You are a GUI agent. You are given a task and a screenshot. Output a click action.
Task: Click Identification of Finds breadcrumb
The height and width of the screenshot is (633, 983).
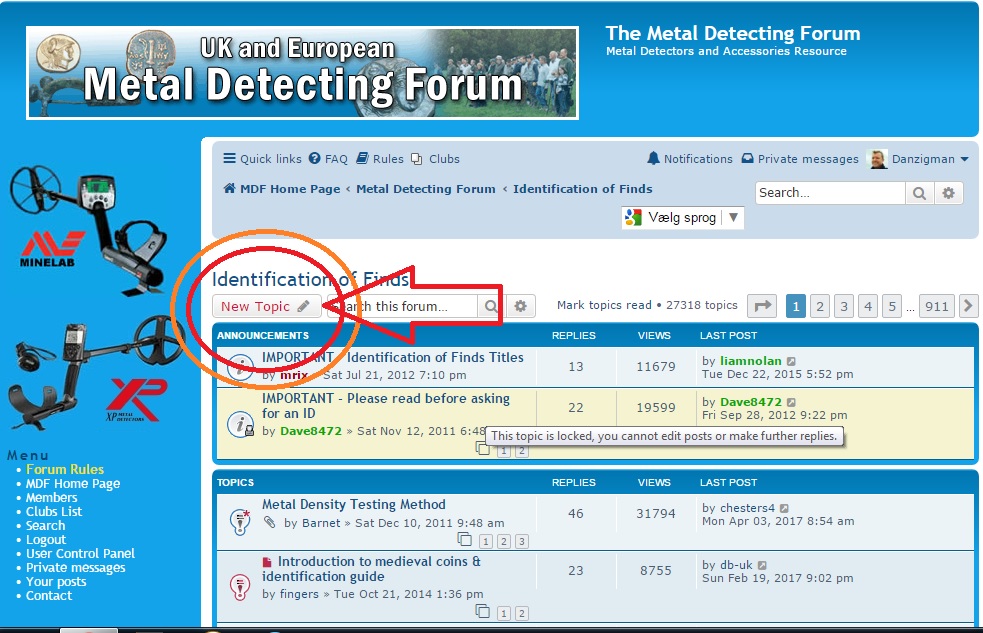point(582,189)
